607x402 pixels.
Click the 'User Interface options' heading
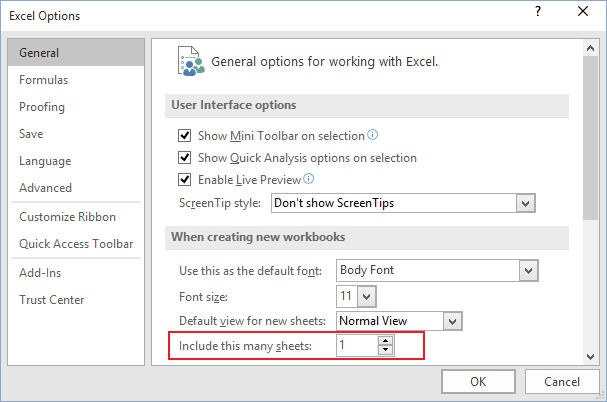234,105
